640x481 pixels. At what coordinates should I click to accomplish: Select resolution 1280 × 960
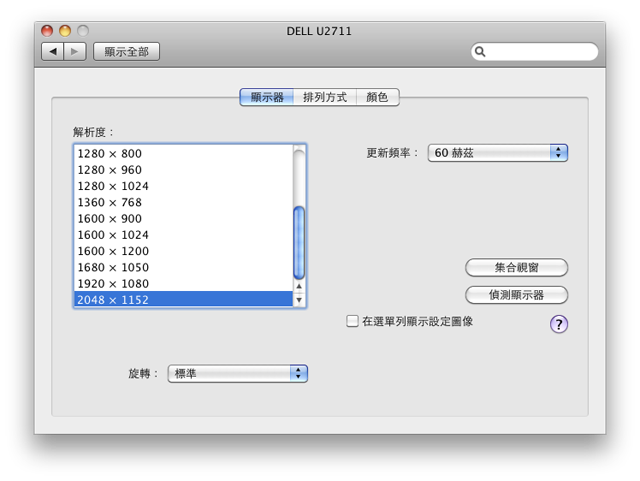[x=184, y=170]
